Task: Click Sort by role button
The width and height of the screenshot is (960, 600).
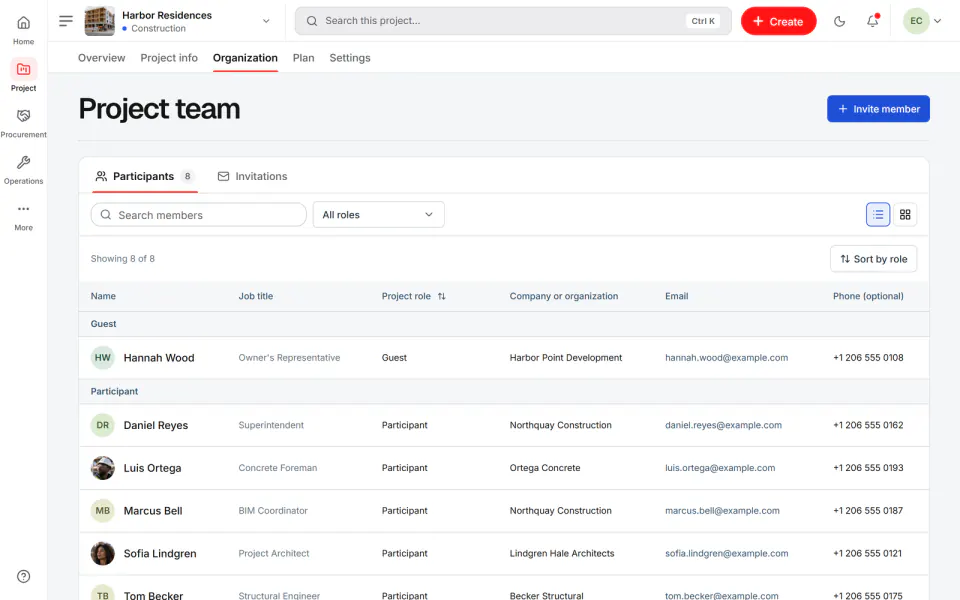Action: click(x=873, y=259)
